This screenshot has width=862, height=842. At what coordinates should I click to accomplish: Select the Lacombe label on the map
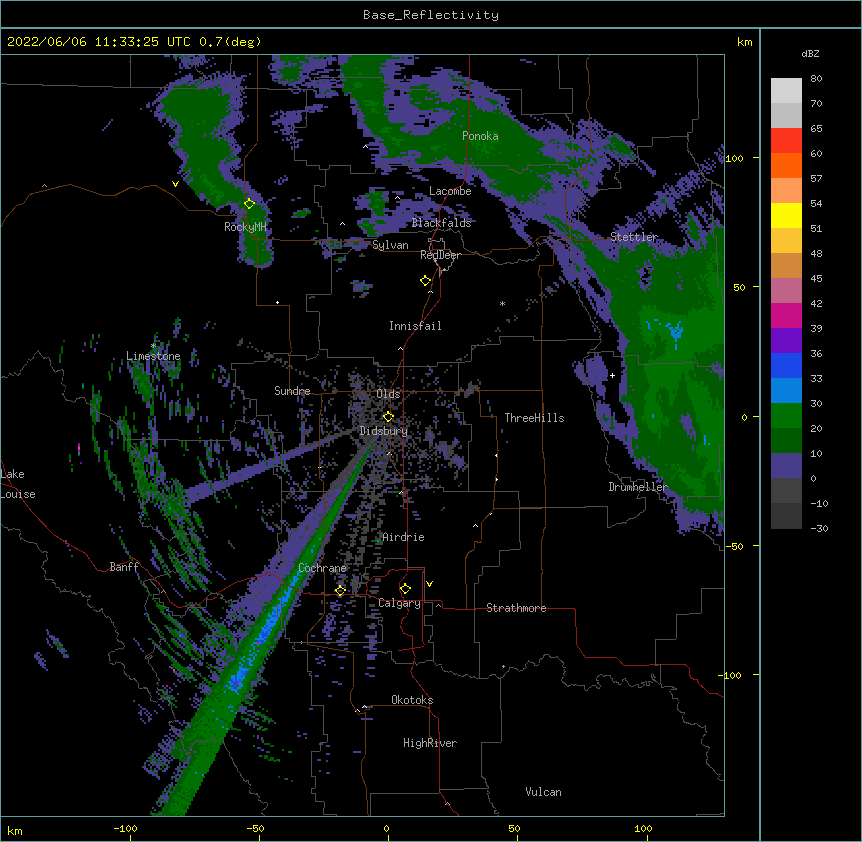(450, 191)
